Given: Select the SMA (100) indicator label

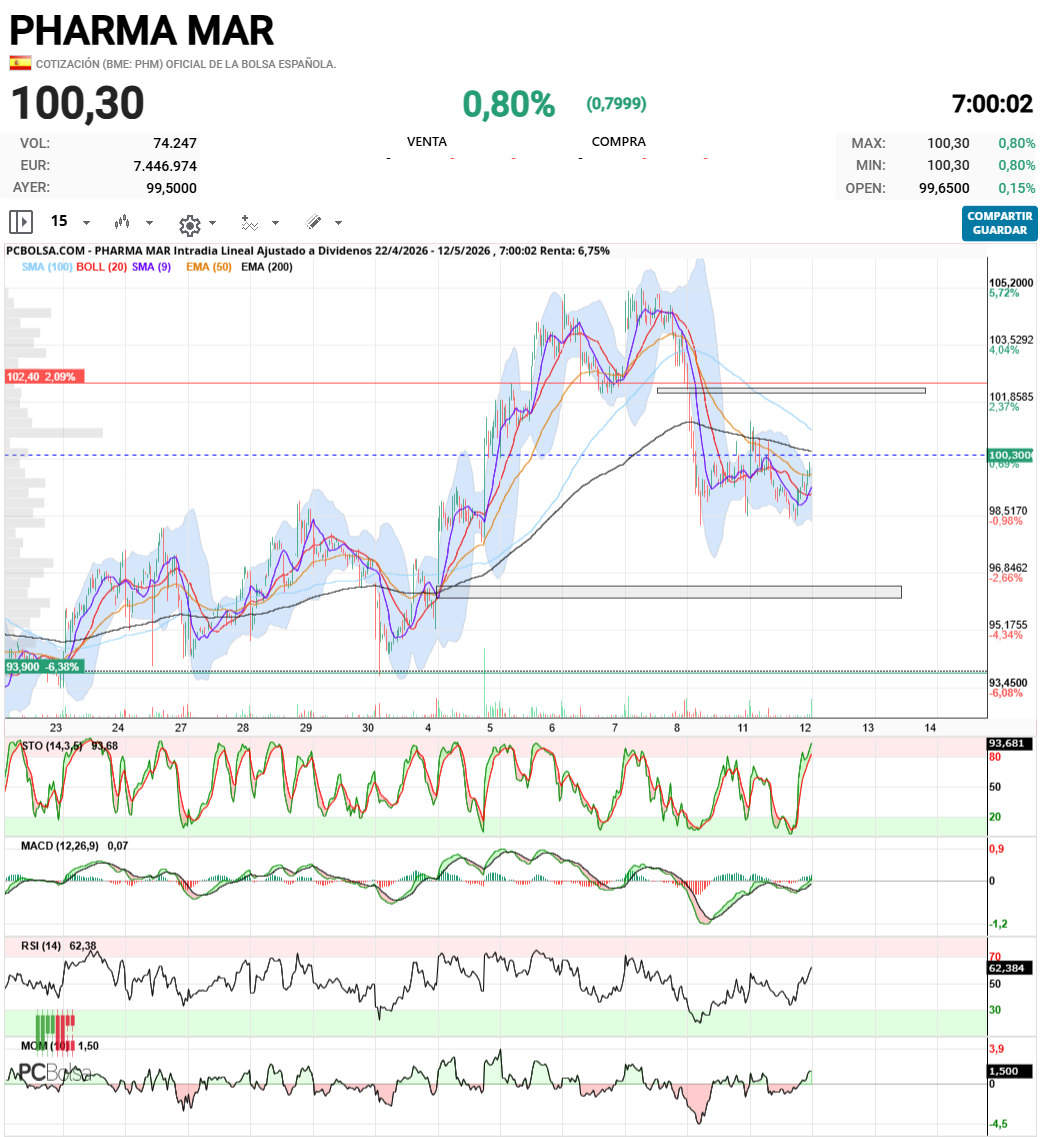Looking at the screenshot, I should tap(47, 267).
